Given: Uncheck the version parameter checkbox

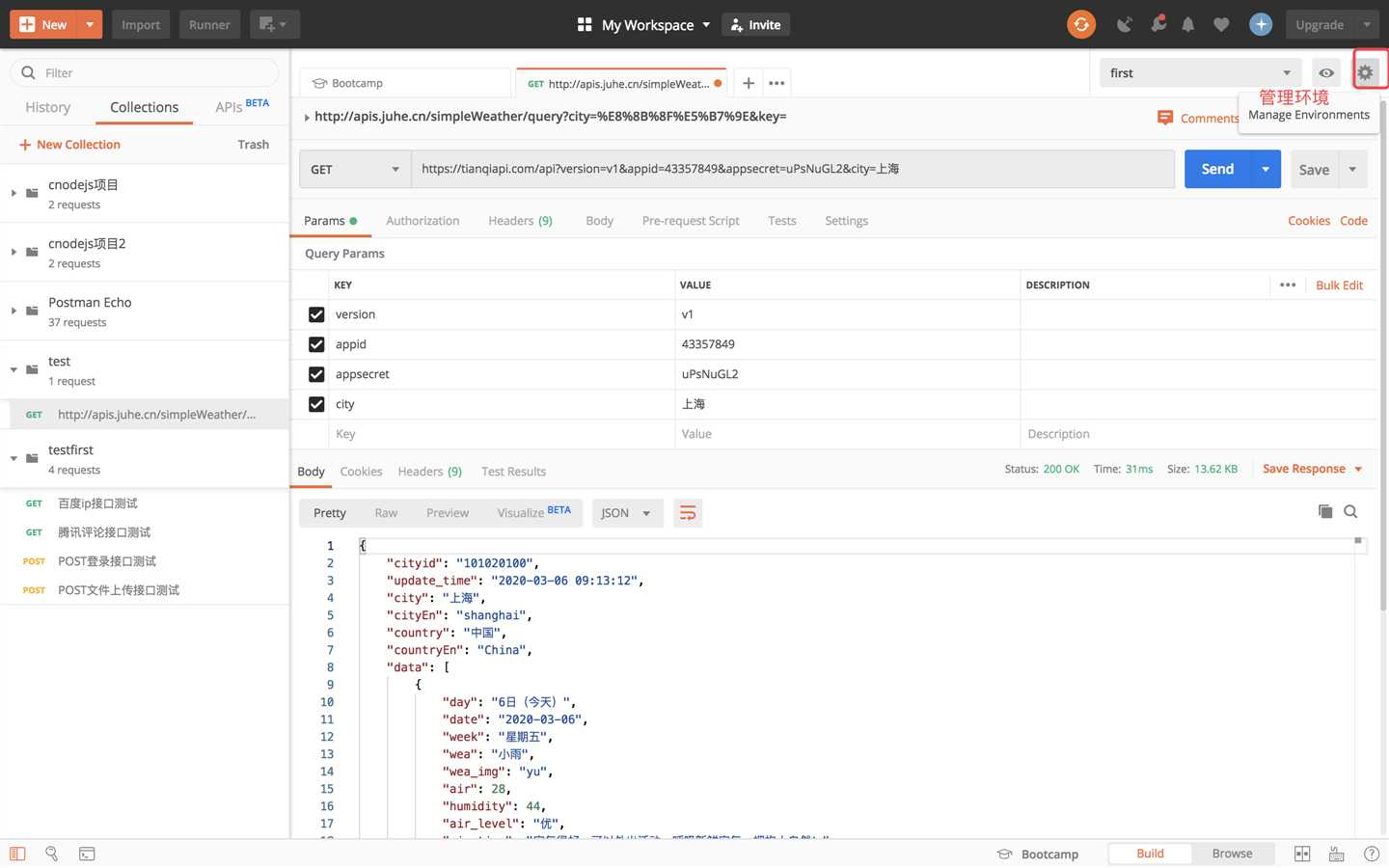Looking at the screenshot, I should 316,314.
